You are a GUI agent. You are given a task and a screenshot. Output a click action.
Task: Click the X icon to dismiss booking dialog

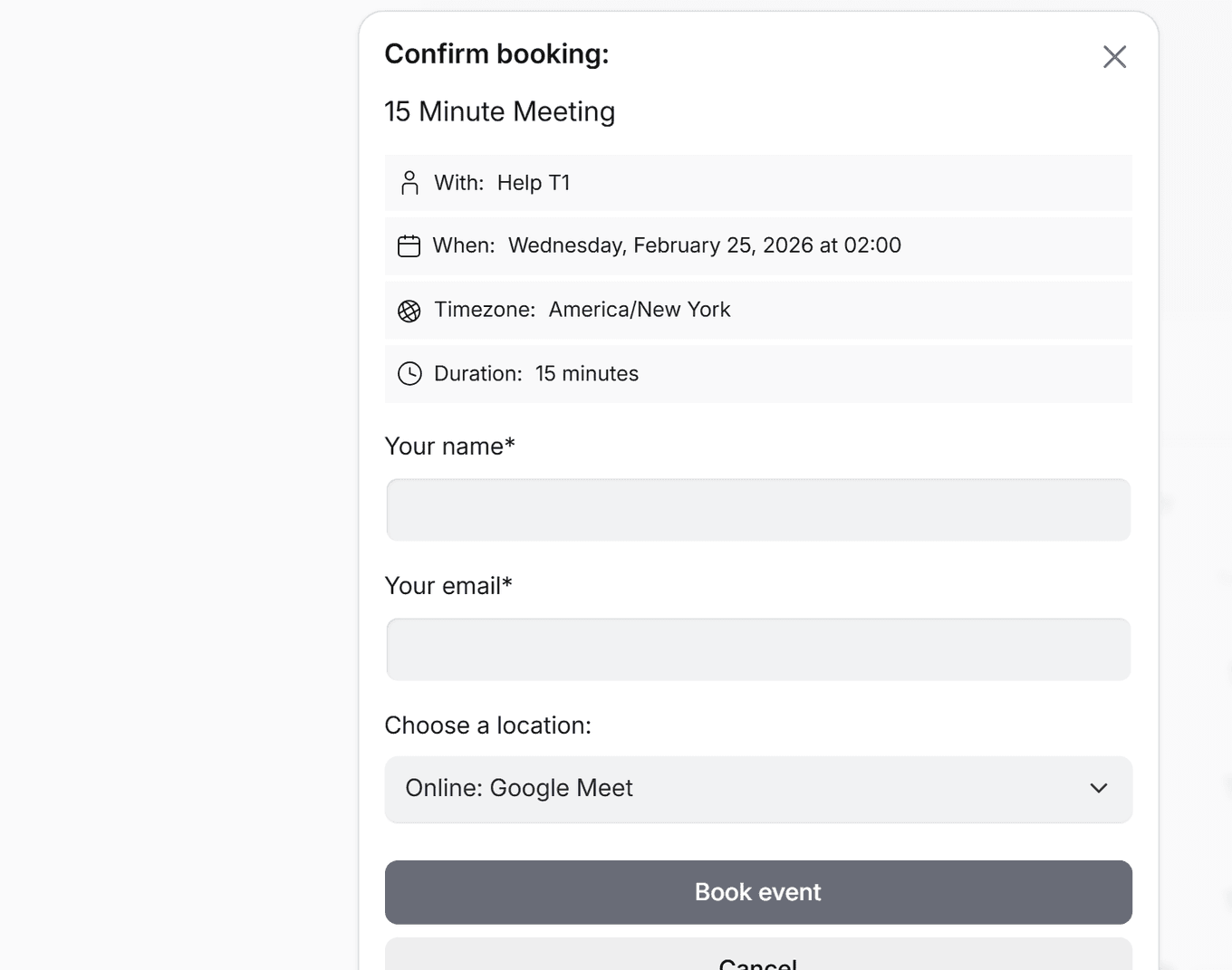(x=1114, y=56)
